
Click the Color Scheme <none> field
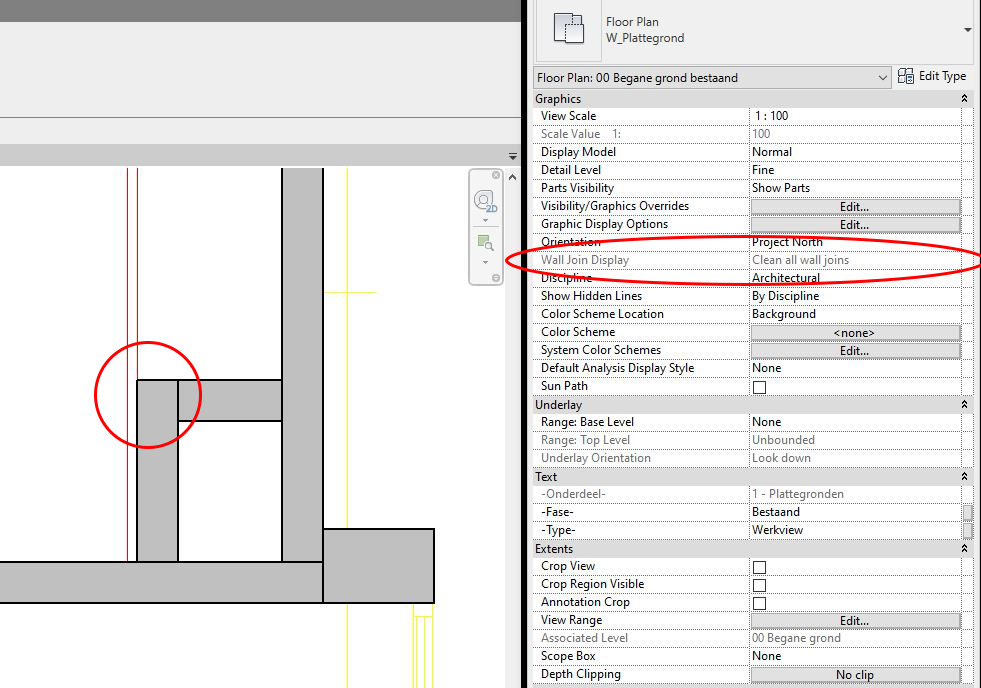coord(854,332)
